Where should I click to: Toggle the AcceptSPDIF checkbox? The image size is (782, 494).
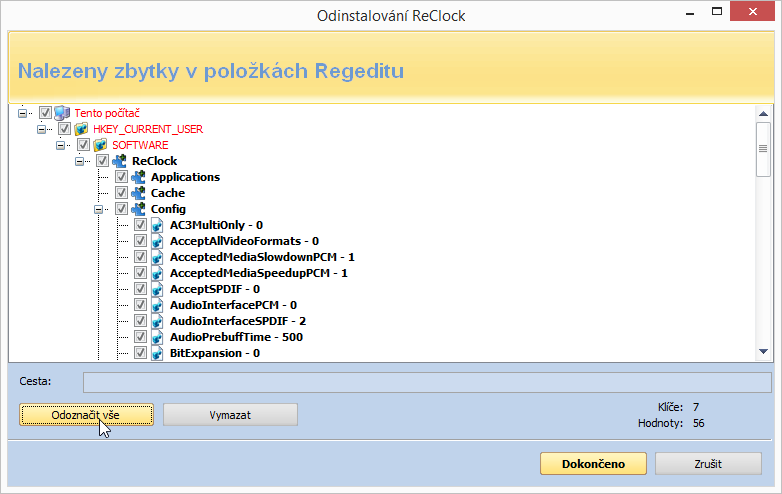pos(140,289)
